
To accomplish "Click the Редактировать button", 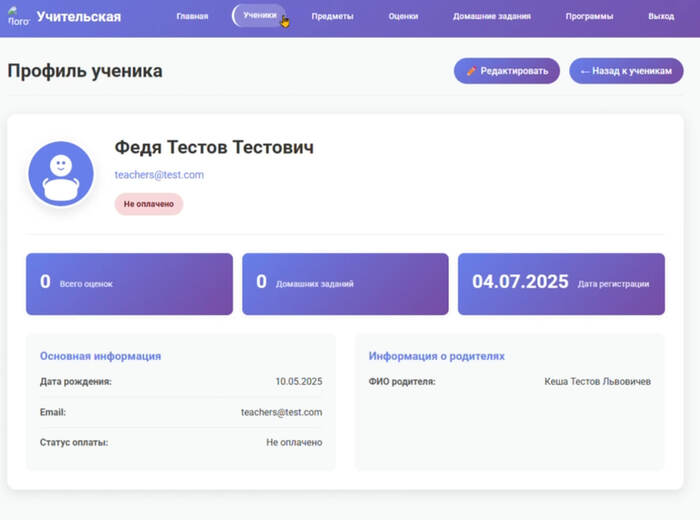I will [x=507, y=71].
